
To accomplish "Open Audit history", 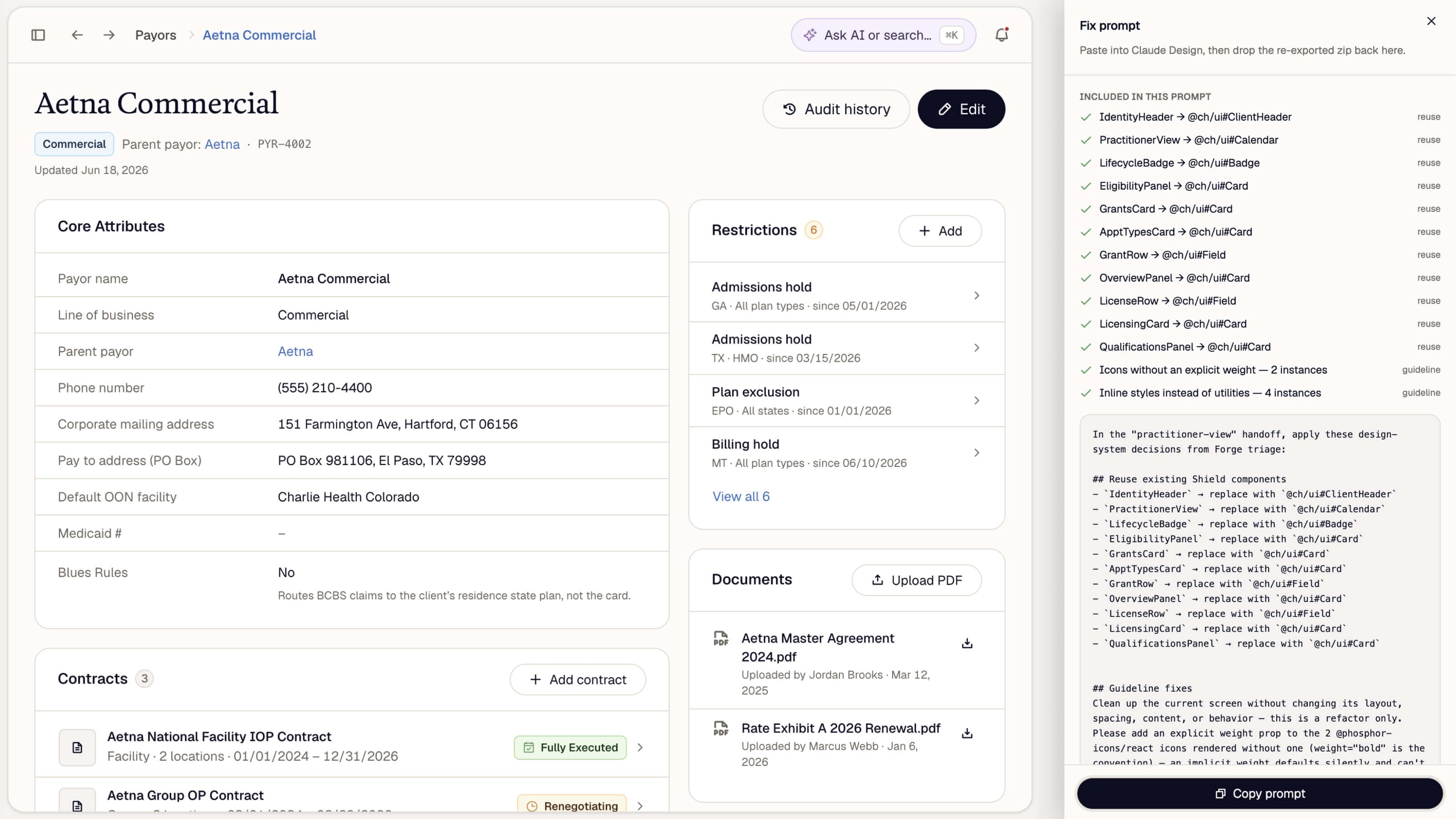I will tap(836, 109).
